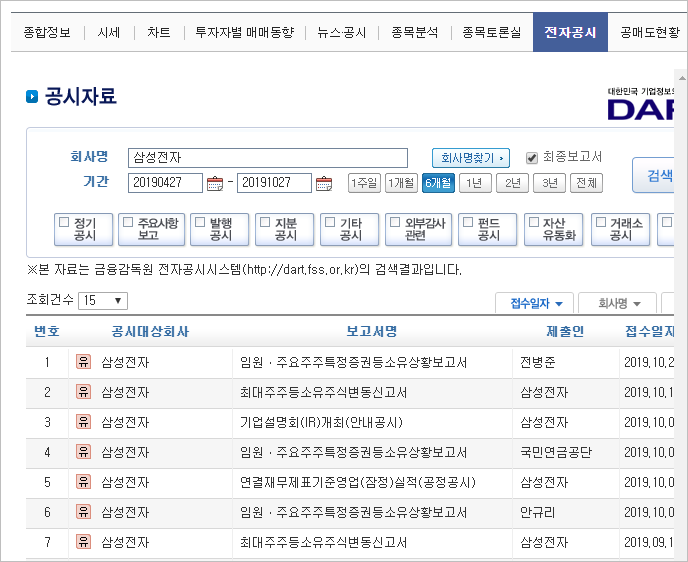Click the 보고서명 column header
This screenshot has height=562, width=688.
pos(372,331)
